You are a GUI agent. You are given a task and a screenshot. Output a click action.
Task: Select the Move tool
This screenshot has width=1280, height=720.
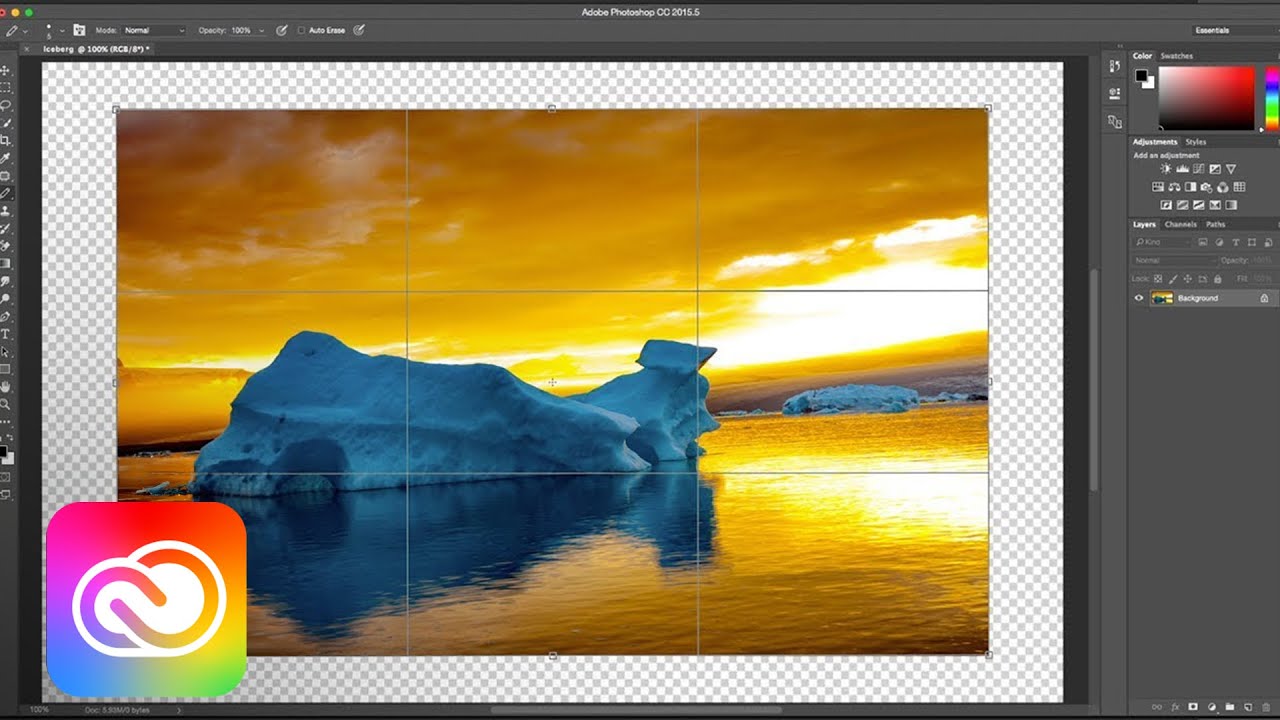(x=5, y=70)
